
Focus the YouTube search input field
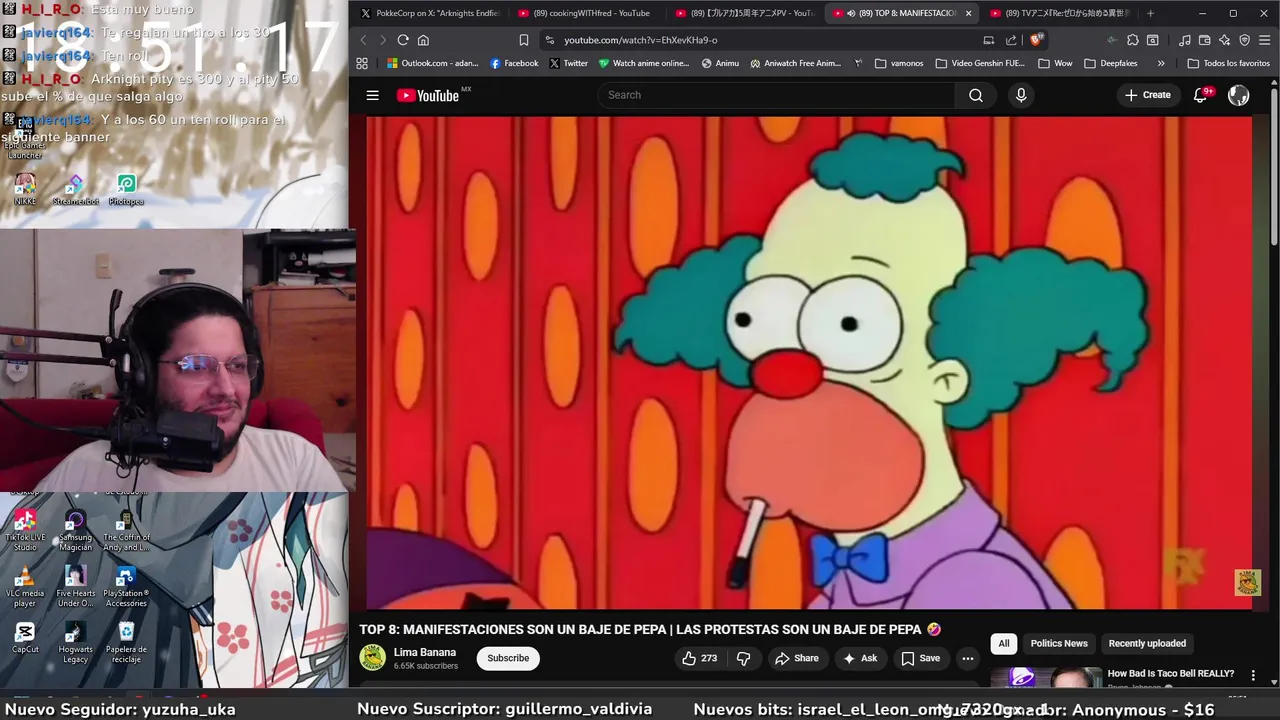click(x=777, y=95)
